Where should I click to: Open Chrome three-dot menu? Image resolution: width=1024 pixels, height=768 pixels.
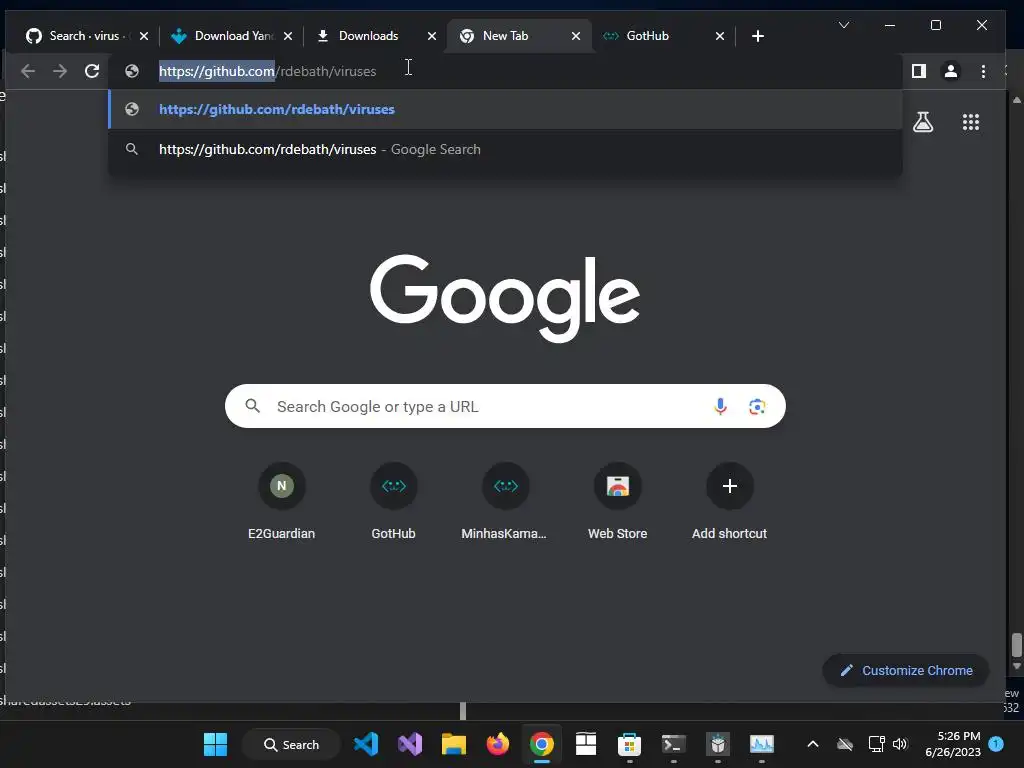click(x=983, y=71)
